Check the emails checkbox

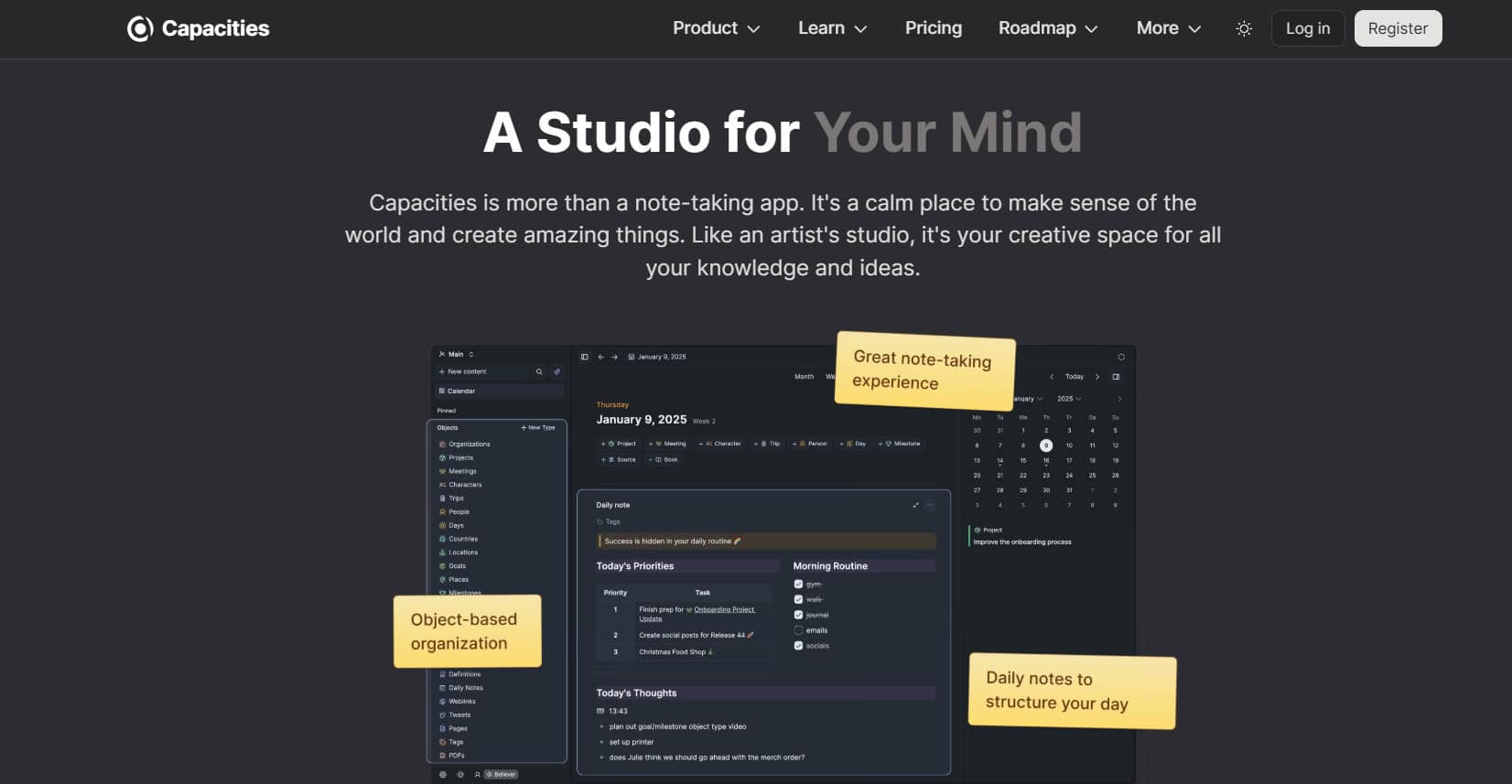click(798, 630)
